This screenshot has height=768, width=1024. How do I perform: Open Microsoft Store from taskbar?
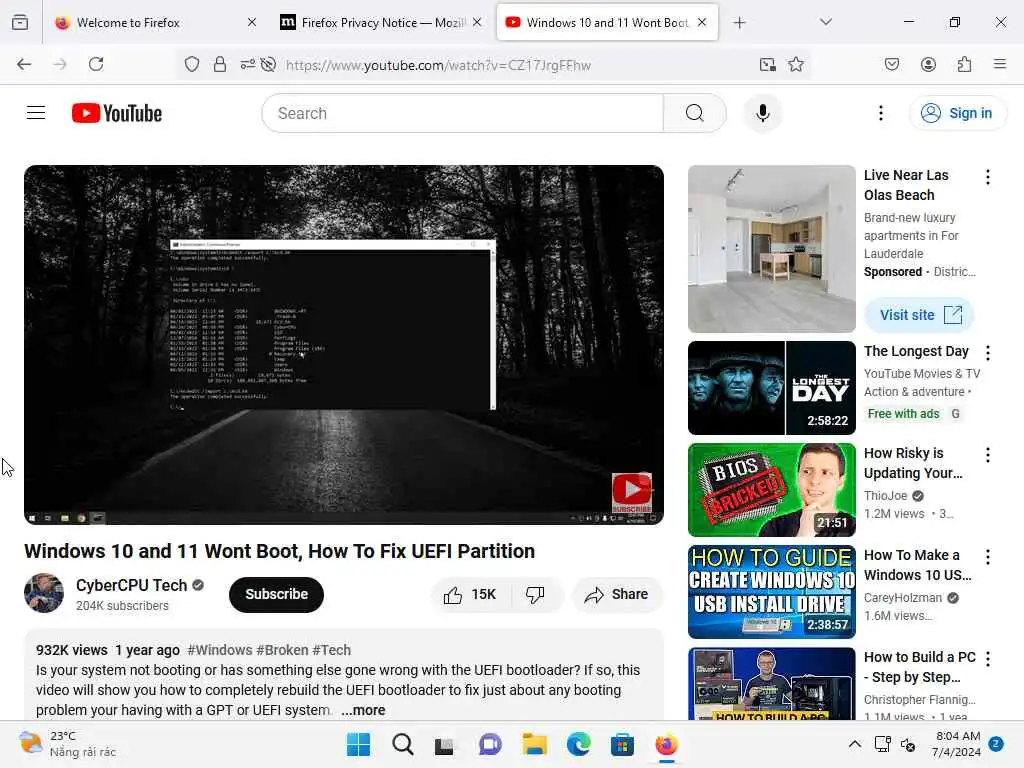click(x=622, y=744)
